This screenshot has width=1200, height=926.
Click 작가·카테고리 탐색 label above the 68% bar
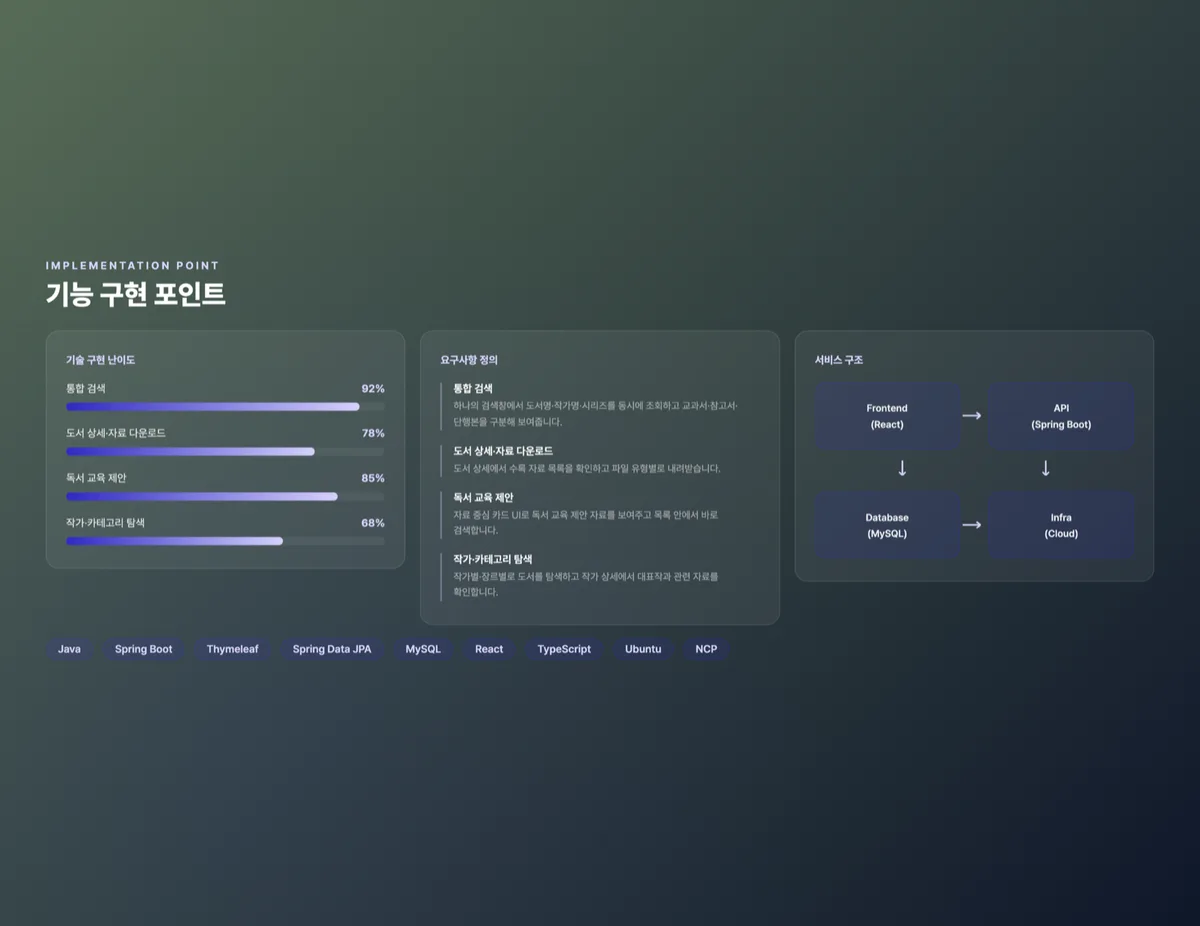click(106, 523)
